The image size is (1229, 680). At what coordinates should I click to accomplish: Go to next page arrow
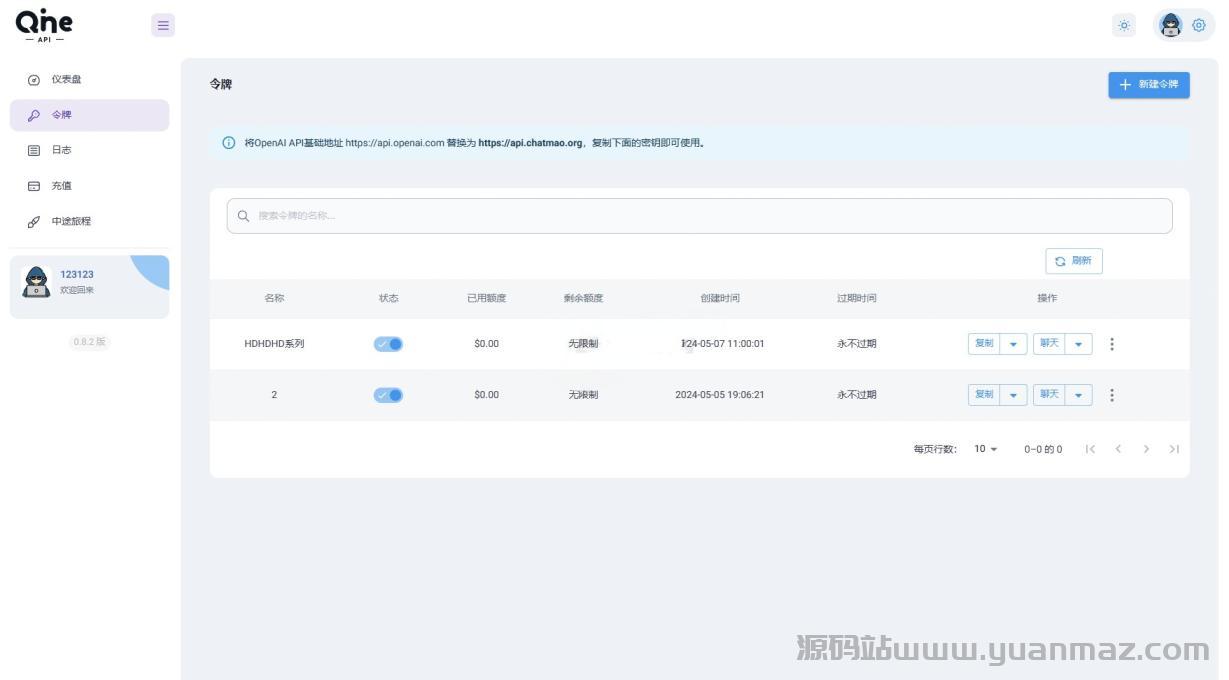tap(1146, 449)
